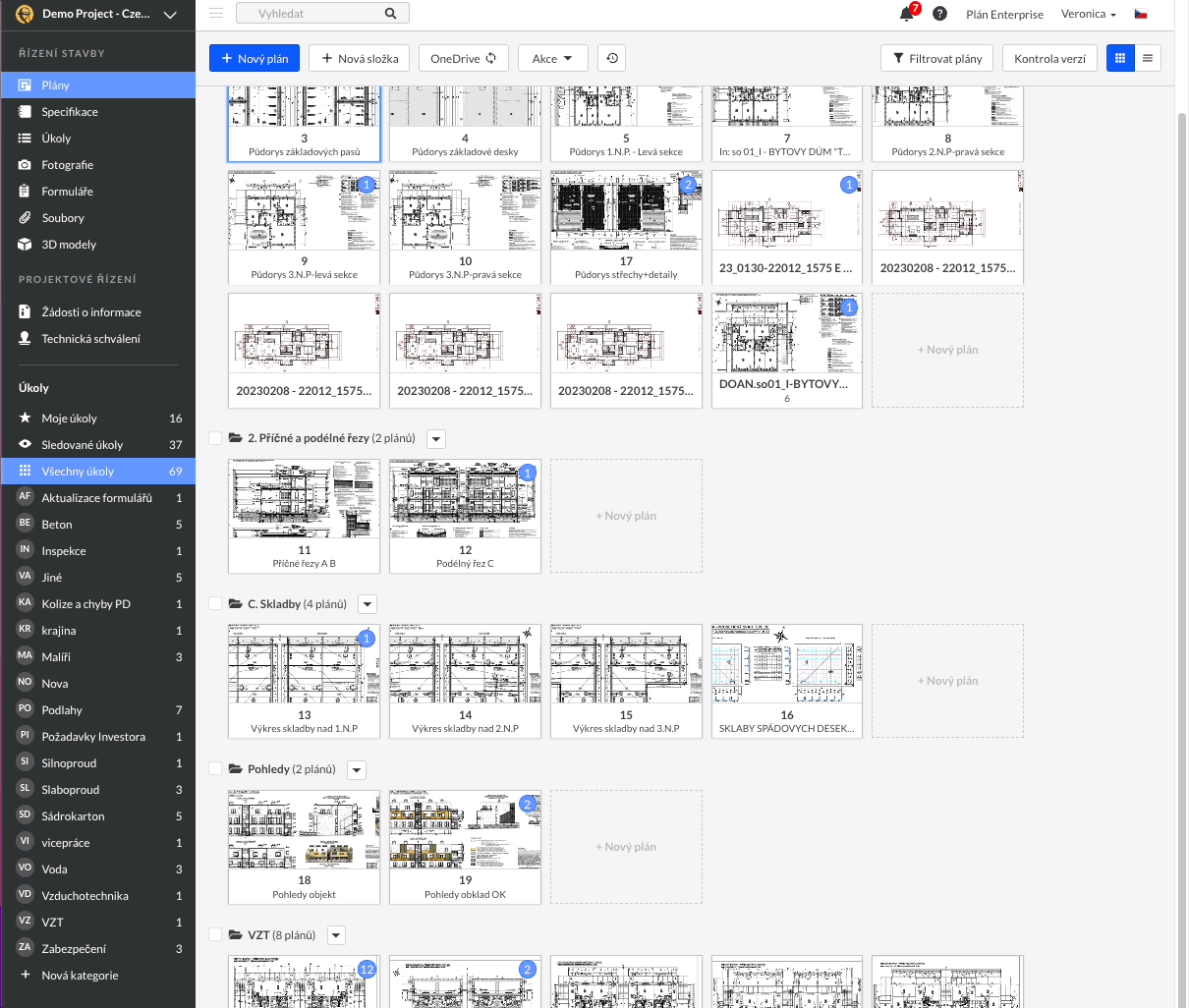
Task: Open plan 19 Pohledy obklad OK thumbnail
Action: pos(465,847)
